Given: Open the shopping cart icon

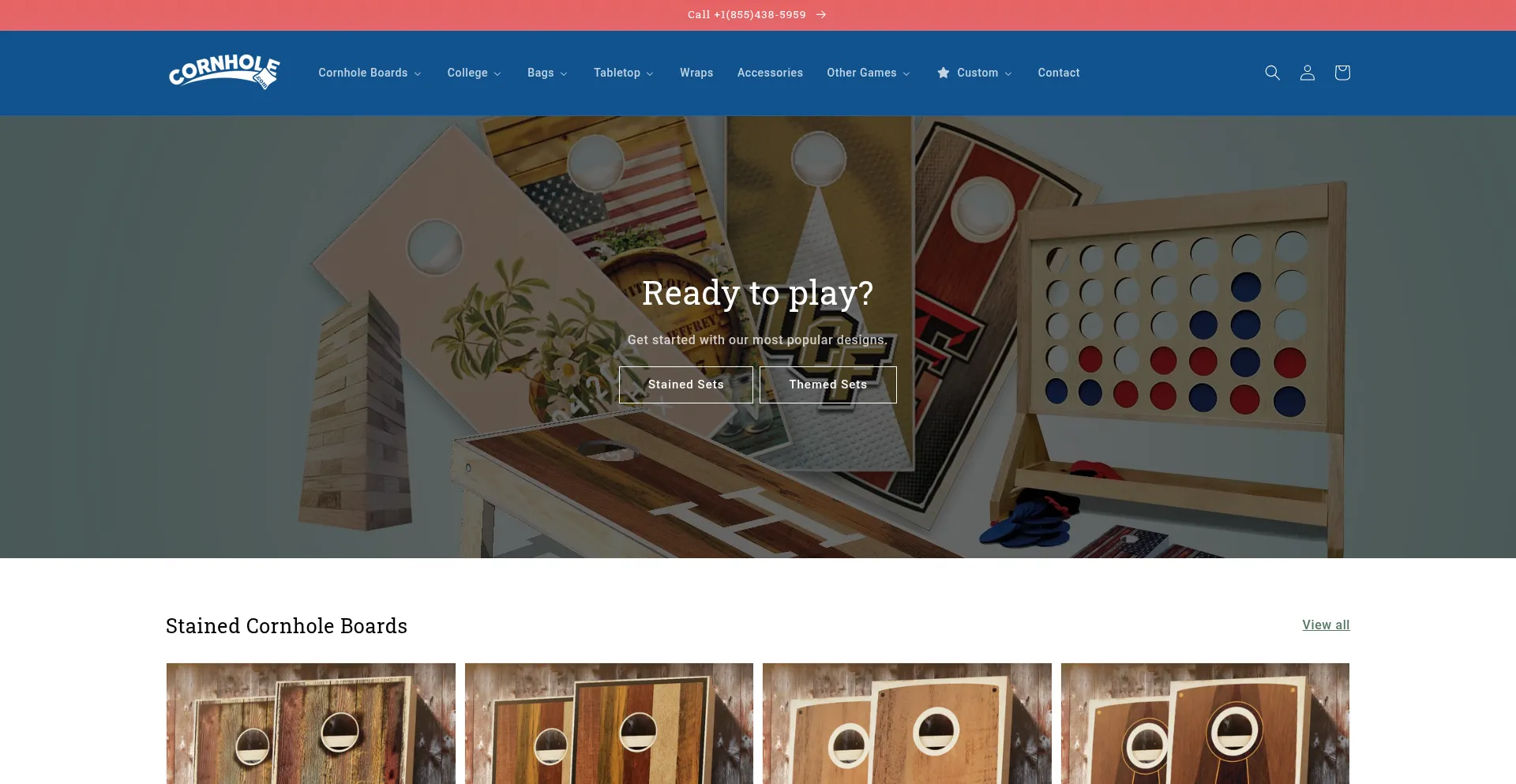Looking at the screenshot, I should (1342, 73).
